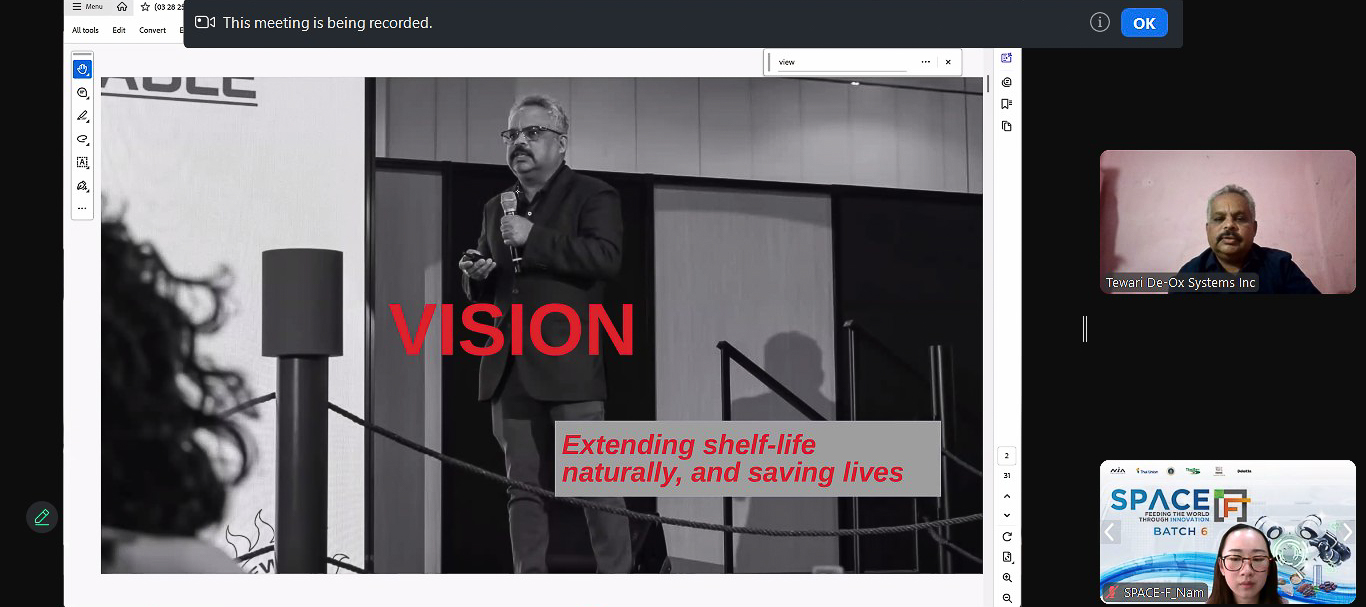Choose the add comment tool
The width and height of the screenshot is (1366, 607).
pos(82,93)
